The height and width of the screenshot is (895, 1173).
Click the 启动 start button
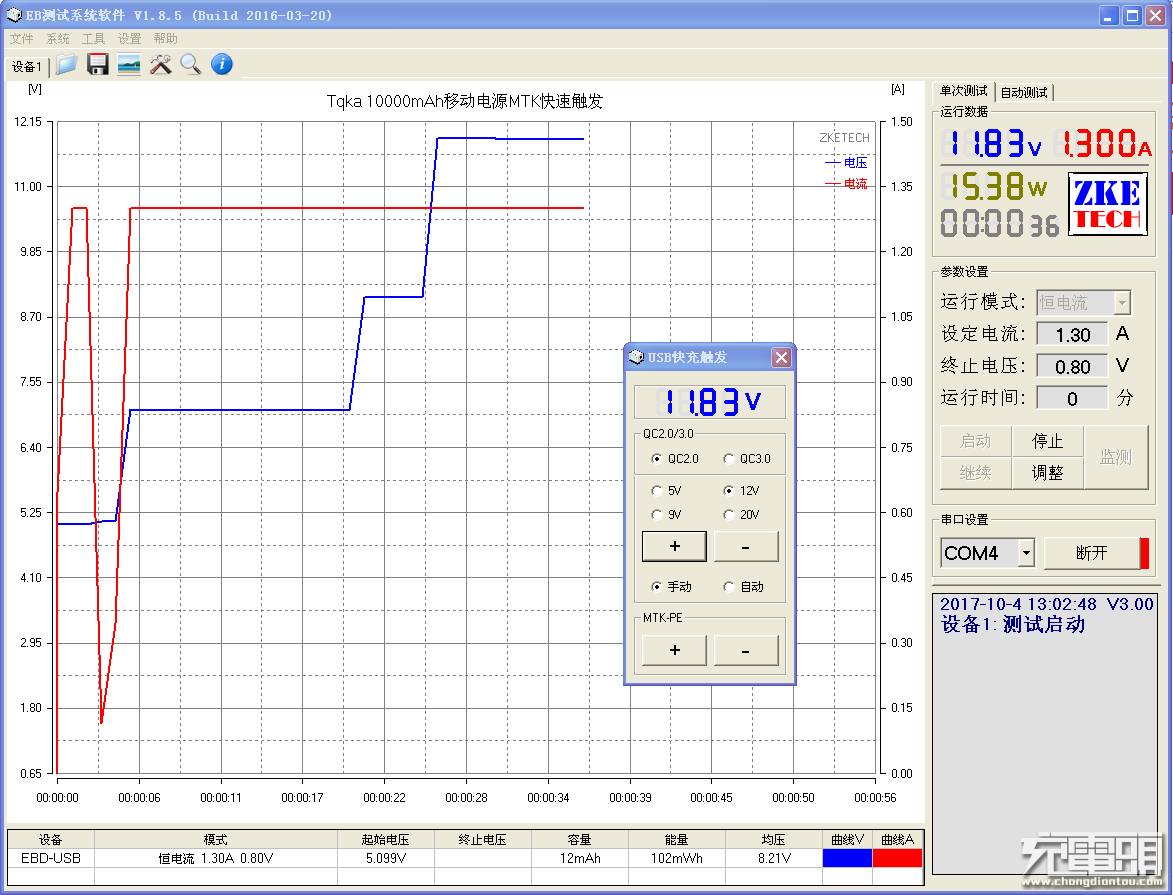click(976, 442)
